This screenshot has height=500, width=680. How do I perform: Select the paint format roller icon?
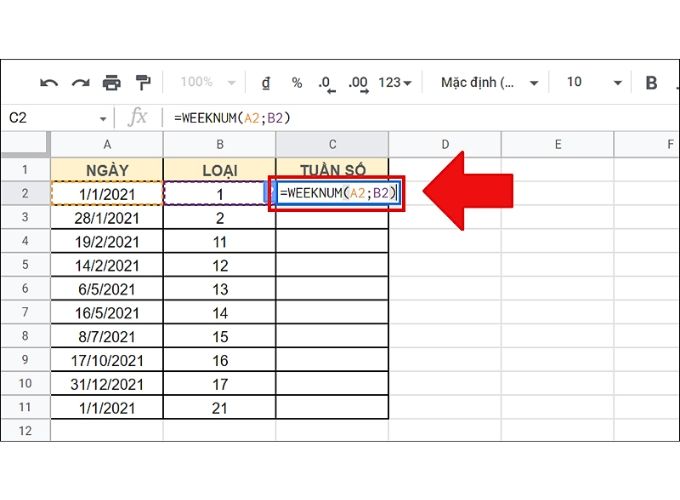143,82
